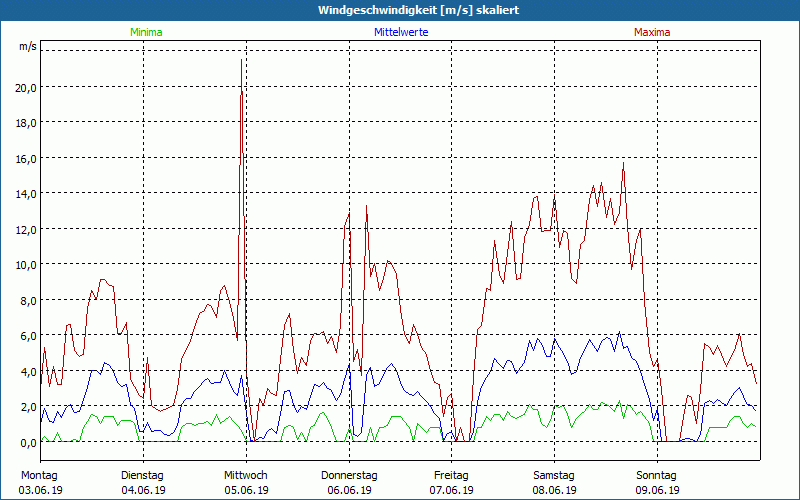Select the '10,0' y-axis value
Image resolution: width=800 pixels, height=500 pixels.
click(x=26, y=265)
